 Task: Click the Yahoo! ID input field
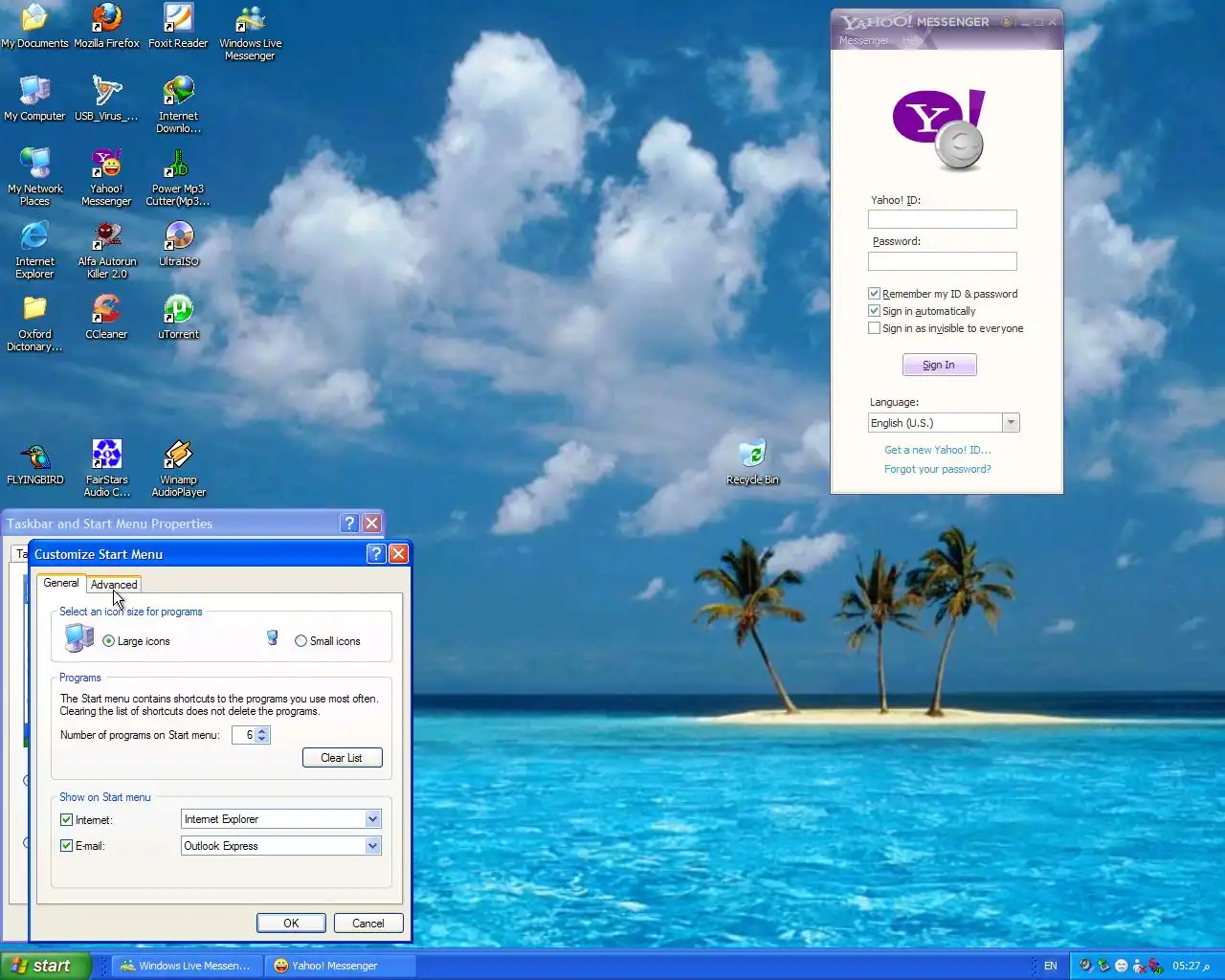pos(943,219)
